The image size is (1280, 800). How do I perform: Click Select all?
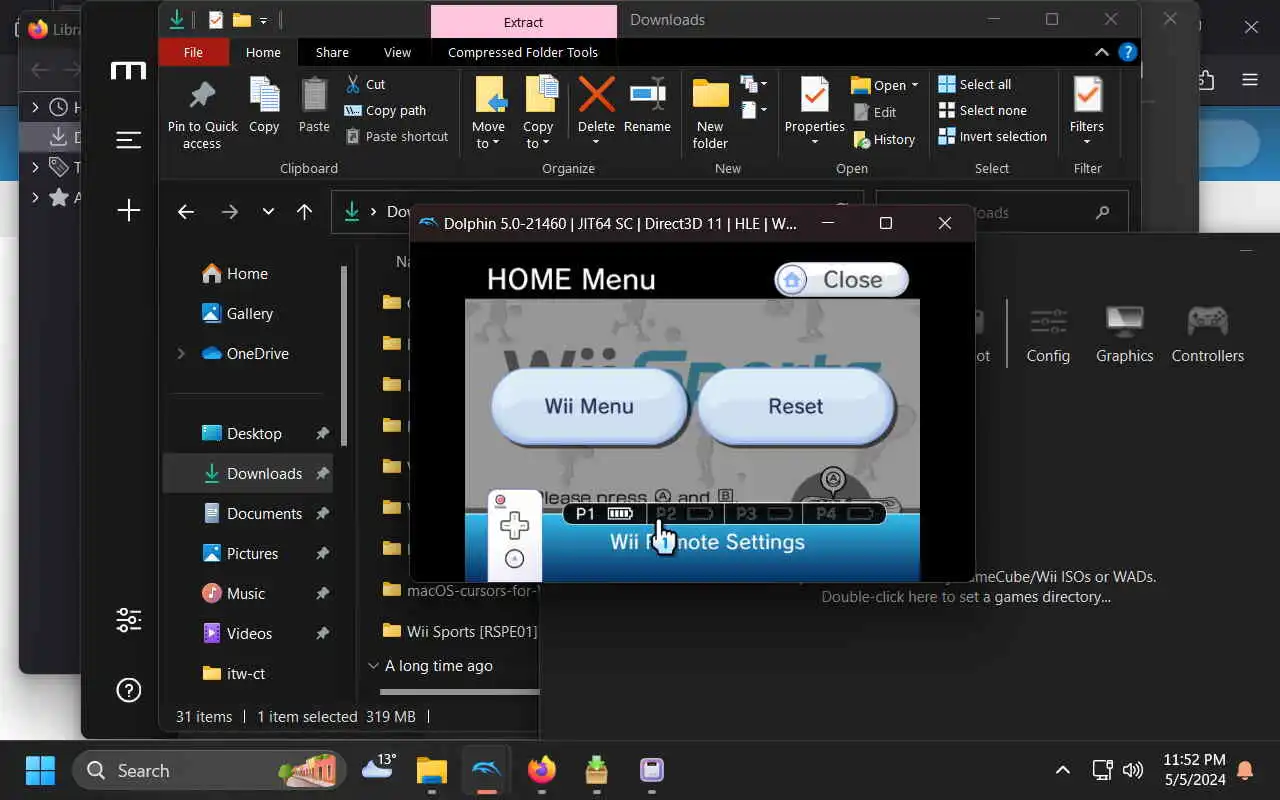pyautogui.click(x=975, y=84)
